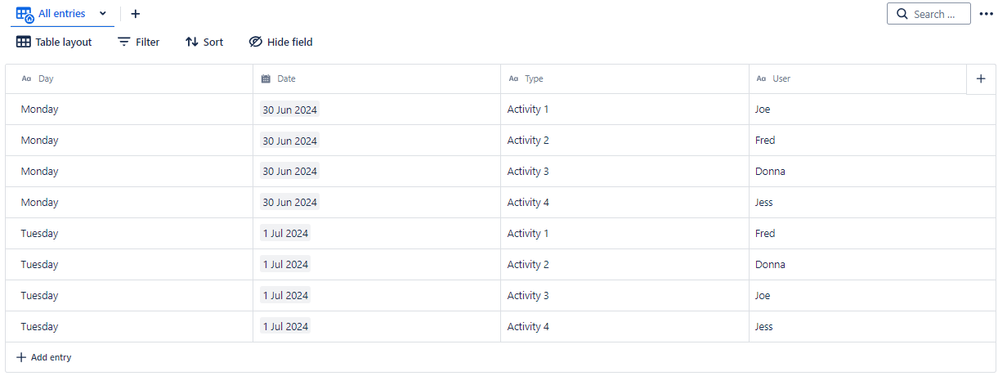
Task: Open the three-dot more options menu
Action: pyautogui.click(x=986, y=14)
